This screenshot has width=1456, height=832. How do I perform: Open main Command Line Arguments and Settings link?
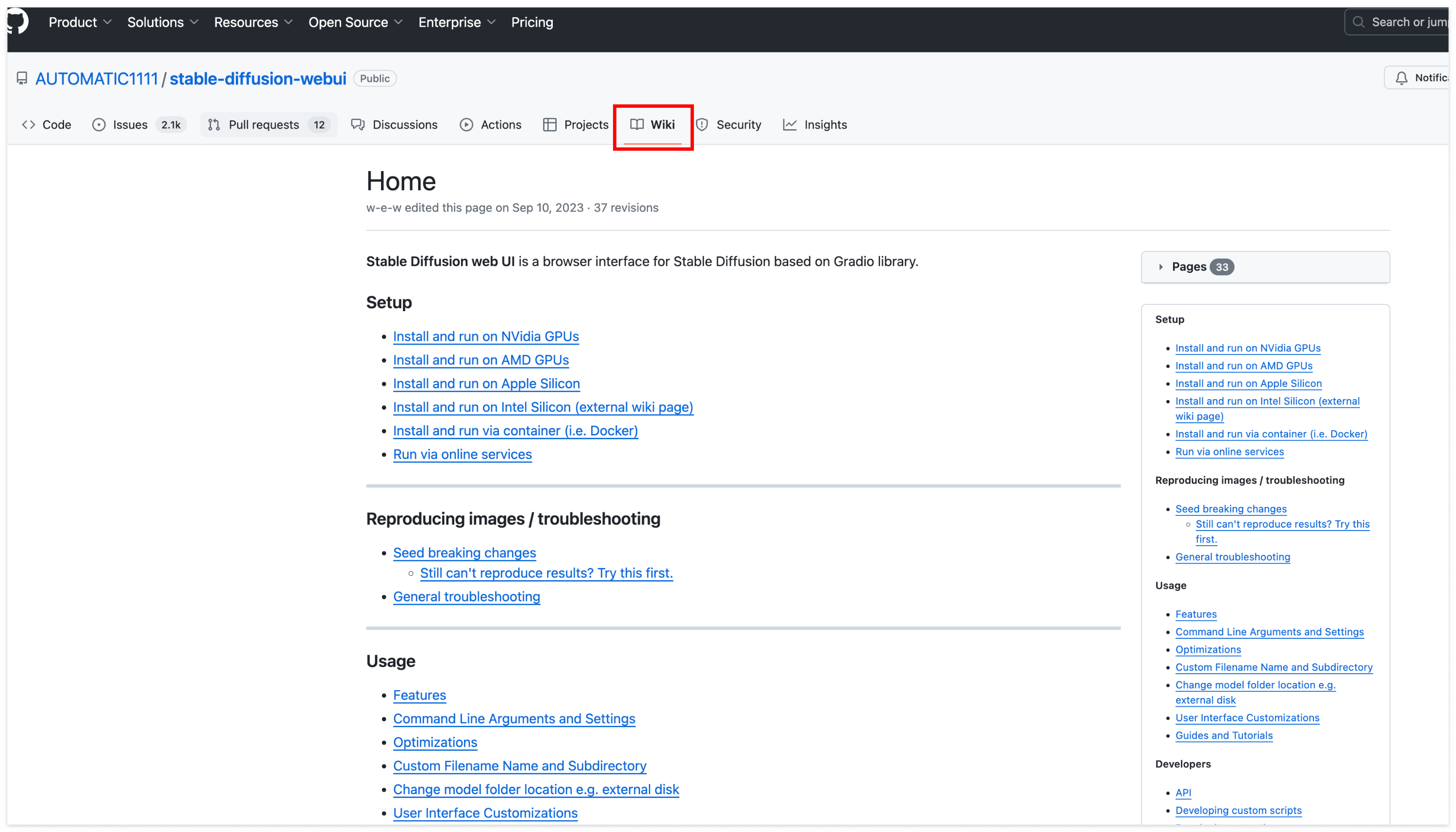pos(514,718)
